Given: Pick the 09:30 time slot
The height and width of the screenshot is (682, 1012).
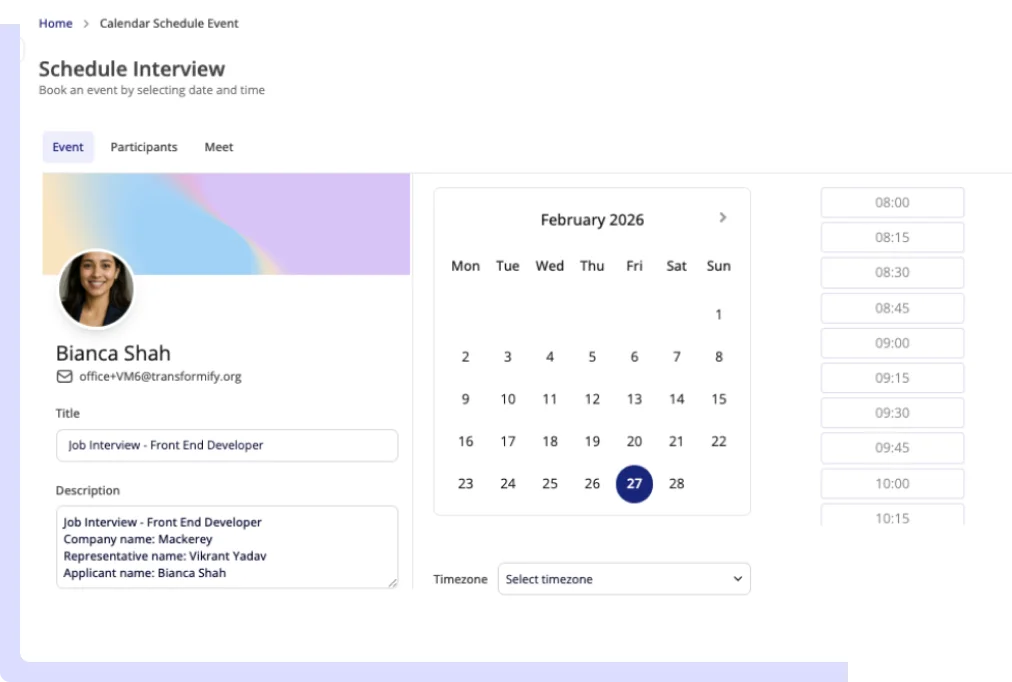Looking at the screenshot, I should point(891,412).
